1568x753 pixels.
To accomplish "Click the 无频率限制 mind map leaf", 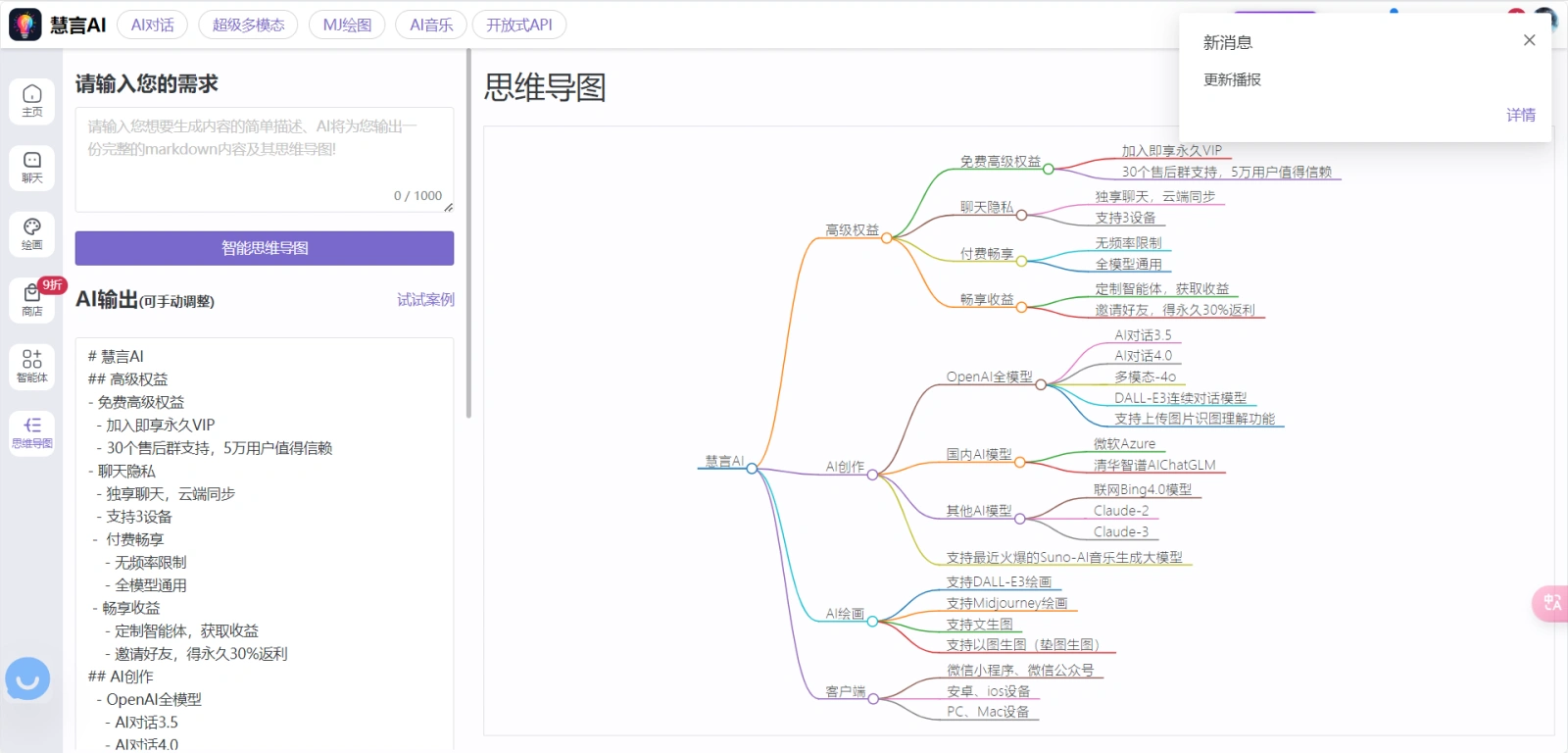I will (x=1128, y=243).
